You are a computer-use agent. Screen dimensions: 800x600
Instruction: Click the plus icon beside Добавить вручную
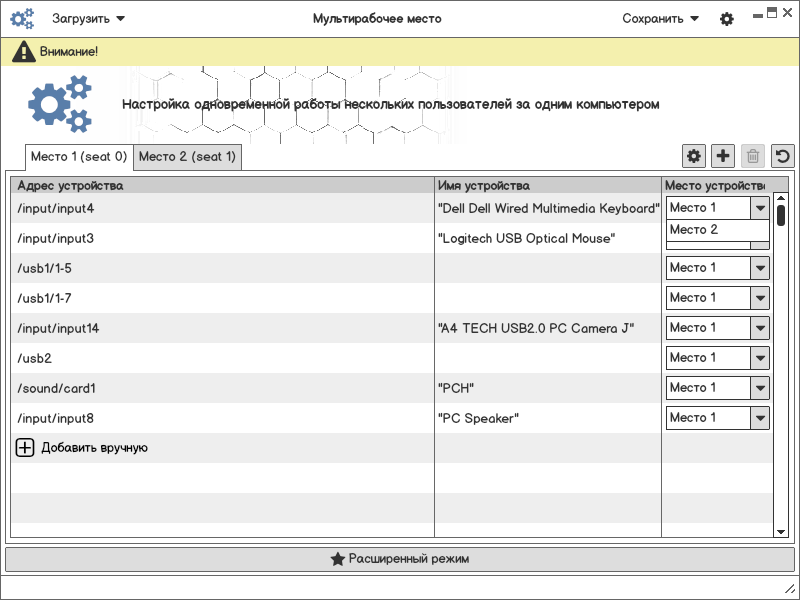tap(24, 448)
